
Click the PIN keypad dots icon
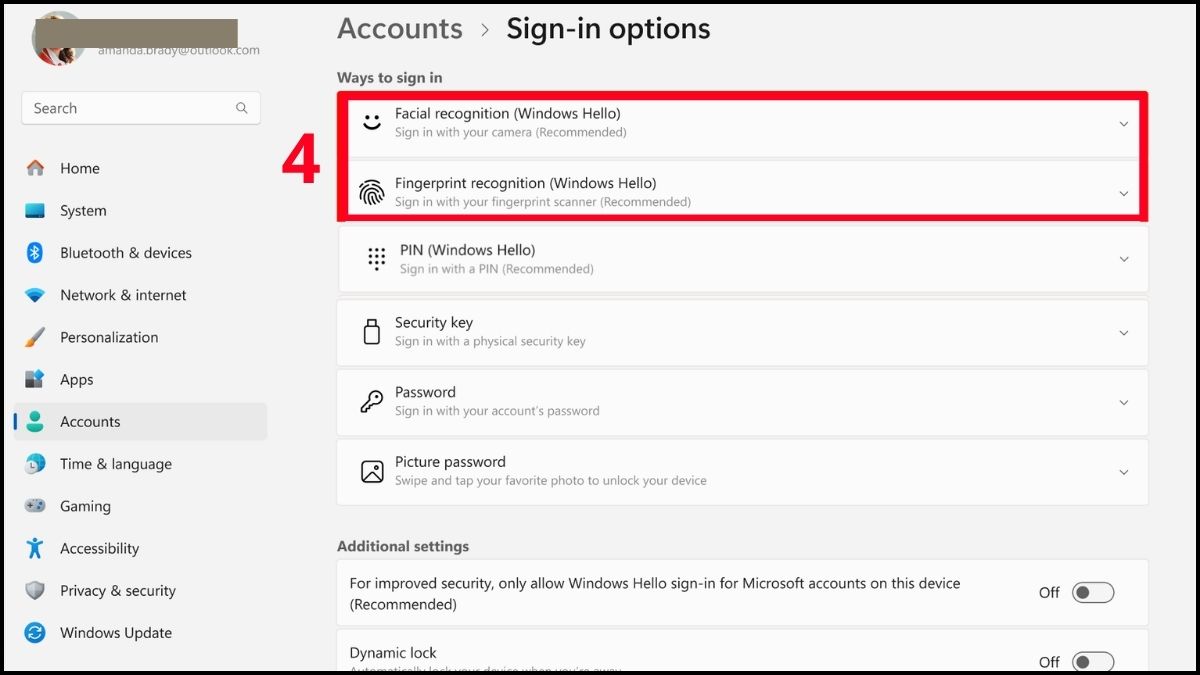pyautogui.click(x=377, y=259)
